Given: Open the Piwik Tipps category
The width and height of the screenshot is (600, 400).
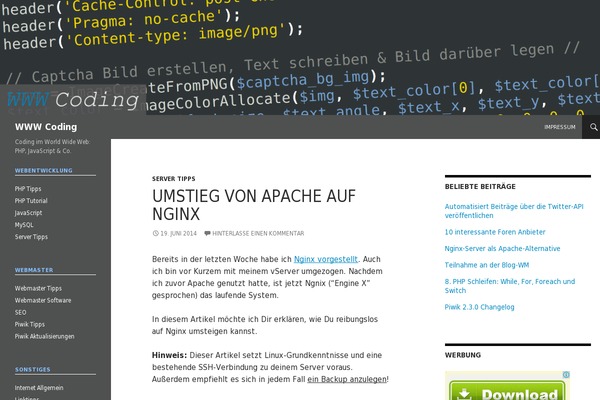Looking at the screenshot, I should (x=30, y=324).
